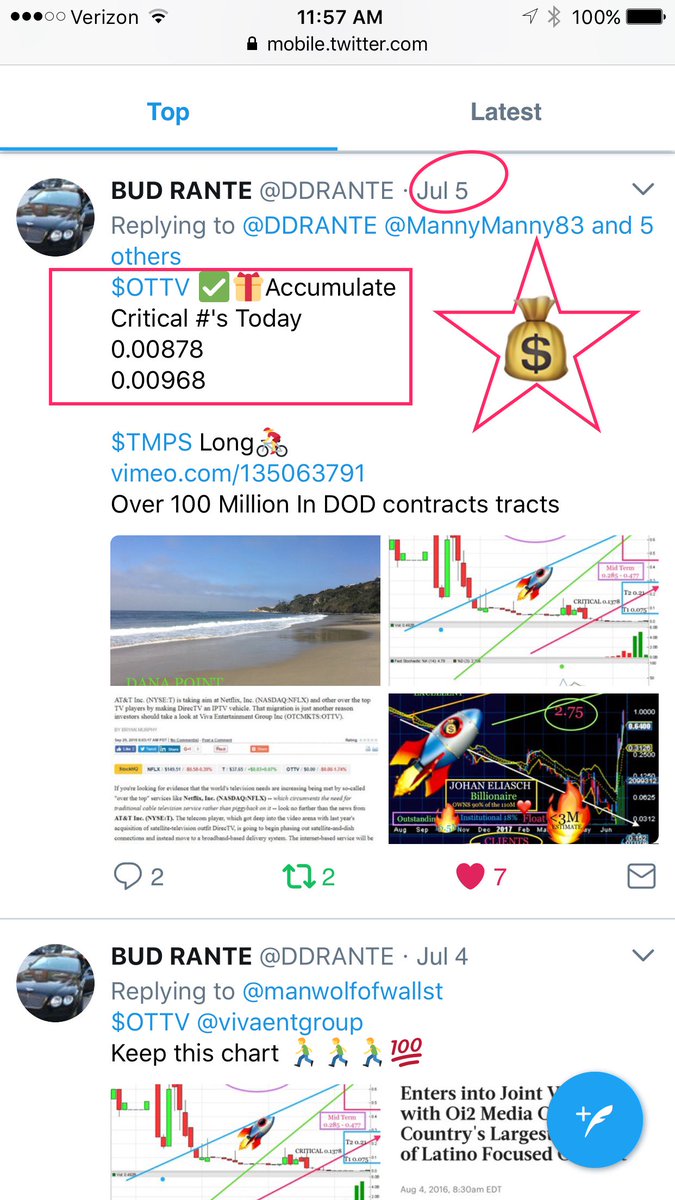Expand the chevron menu on the Jul 5 tweet

click(x=642, y=189)
